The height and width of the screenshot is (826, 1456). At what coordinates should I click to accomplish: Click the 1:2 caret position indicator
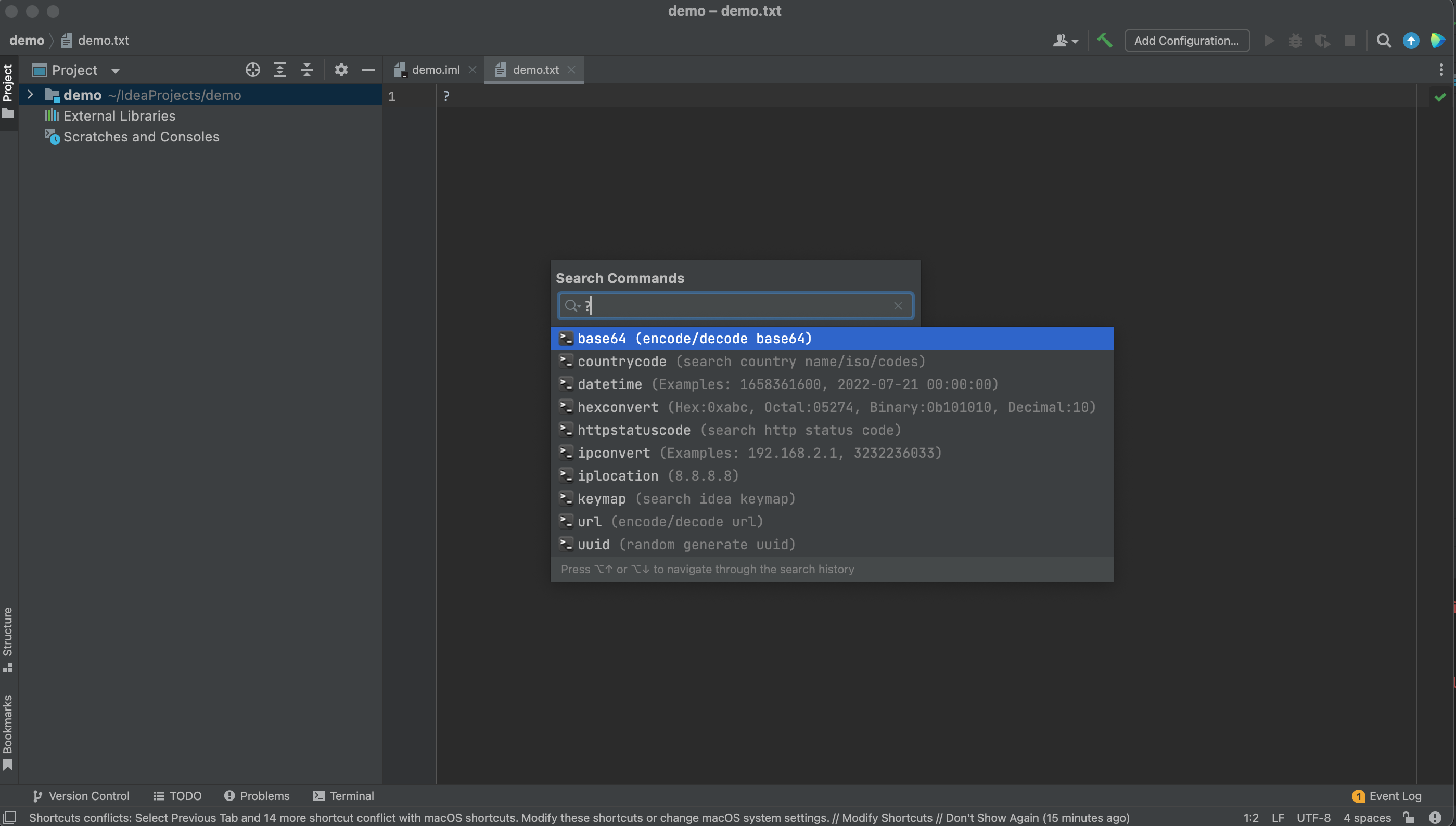(1250, 818)
